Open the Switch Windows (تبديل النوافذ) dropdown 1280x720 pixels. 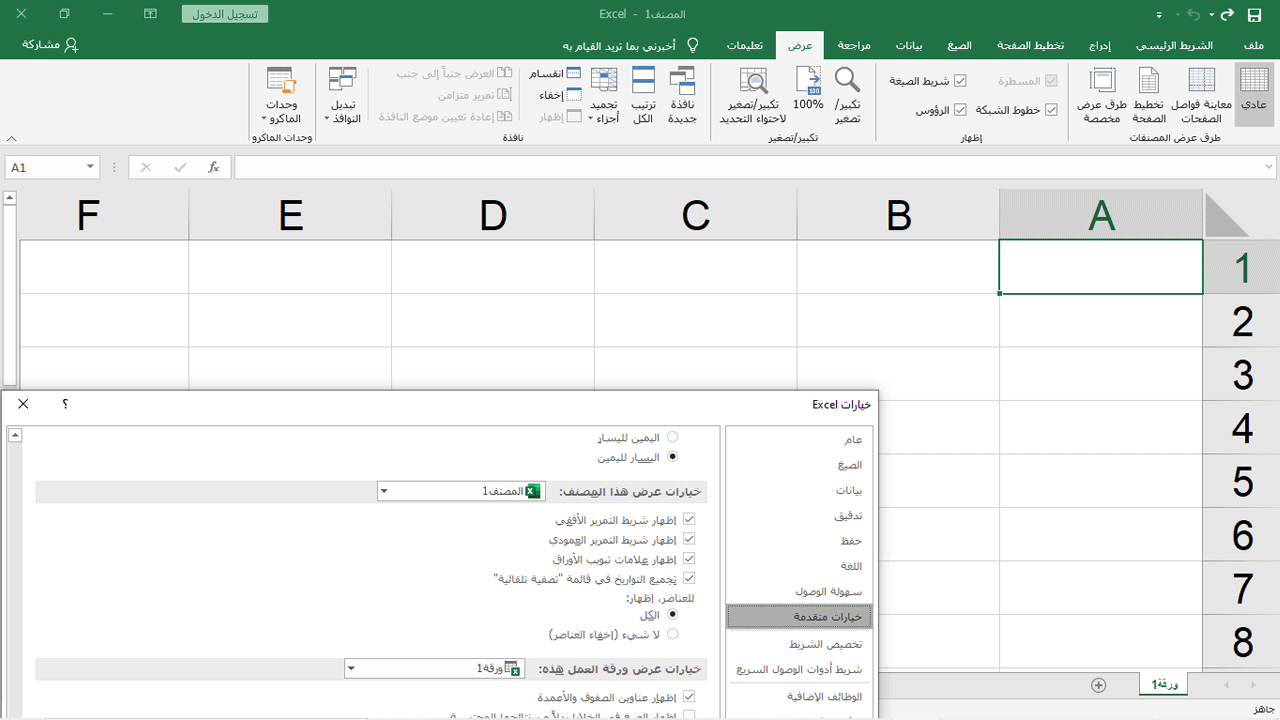coord(343,95)
